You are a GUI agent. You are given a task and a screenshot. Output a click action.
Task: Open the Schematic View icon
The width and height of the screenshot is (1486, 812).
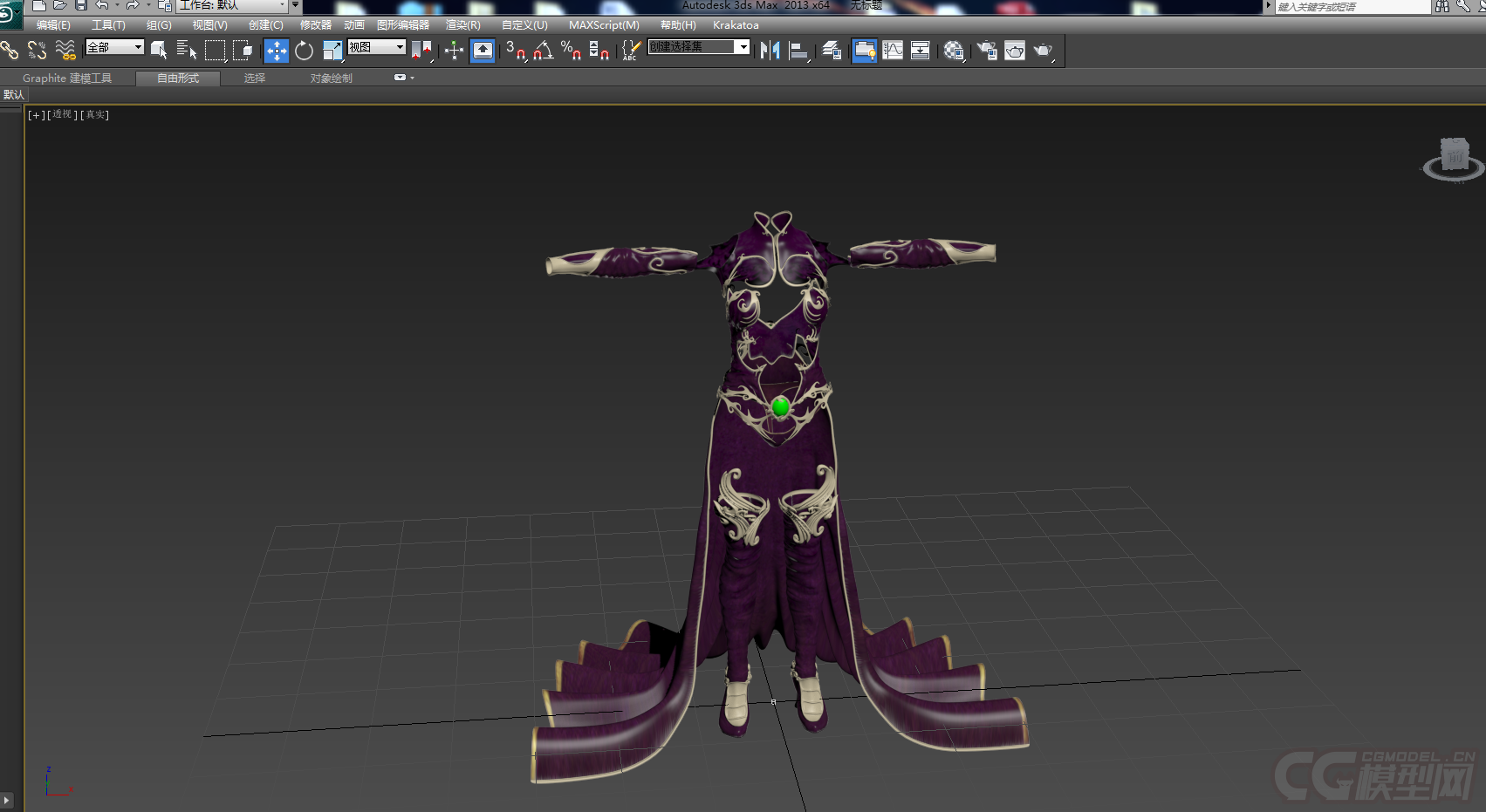pyautogui.click(x=921, y=51)
